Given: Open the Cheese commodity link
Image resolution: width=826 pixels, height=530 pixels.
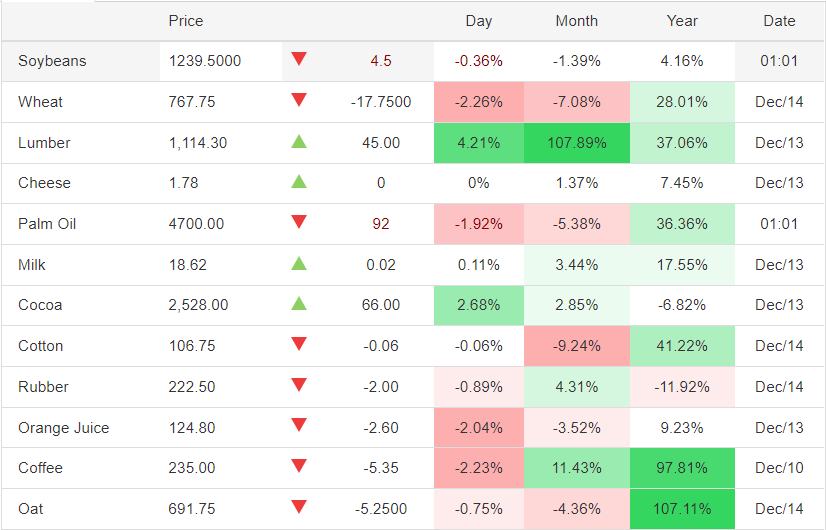Looking at the screenshot, I should point(44,183).
